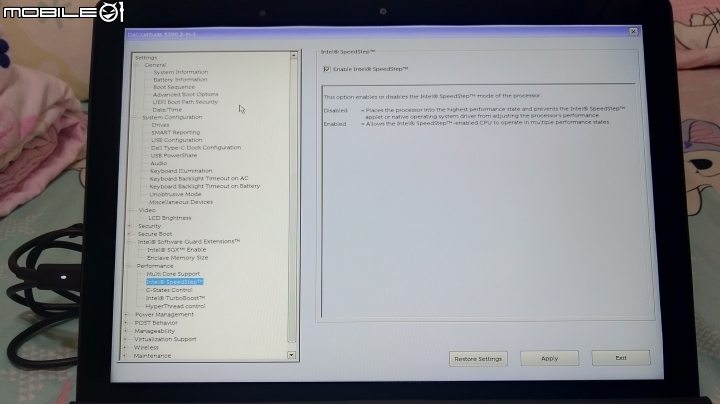Open Enclave Memory Size setting
This screenshot has height=404, width=720.
click(x=177, y=258)
